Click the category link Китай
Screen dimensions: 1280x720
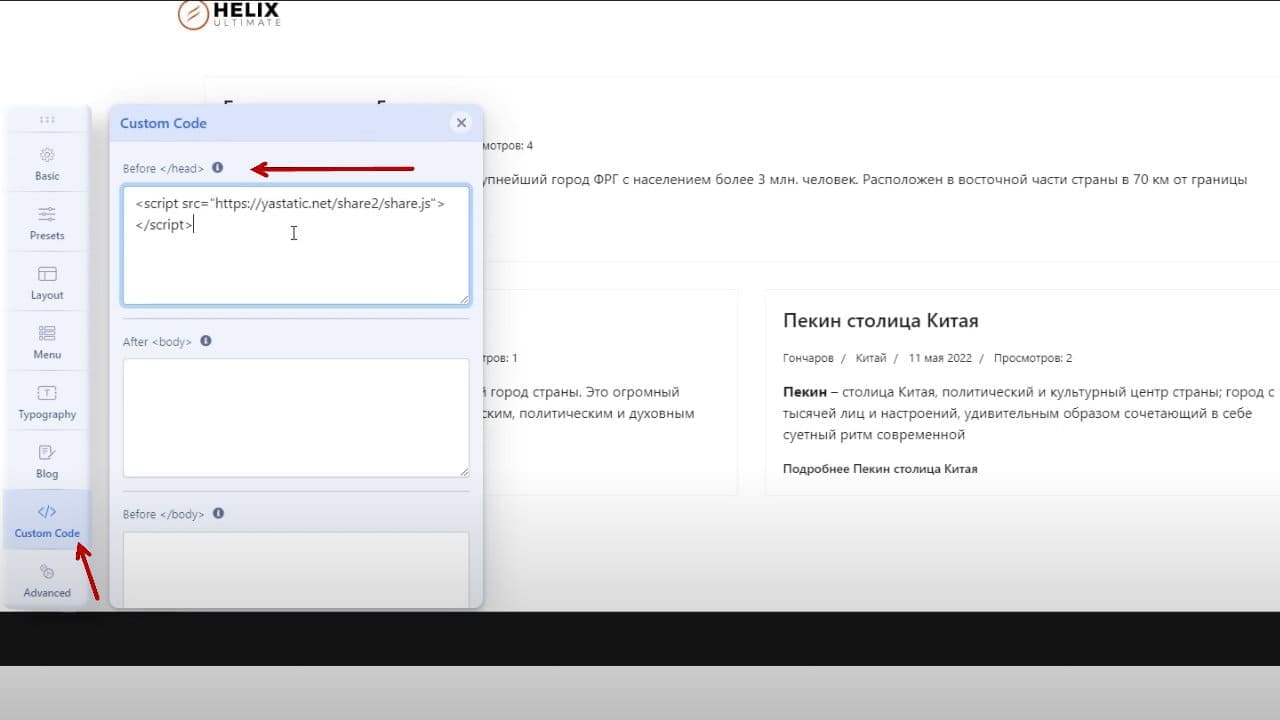tap(871, 358)
